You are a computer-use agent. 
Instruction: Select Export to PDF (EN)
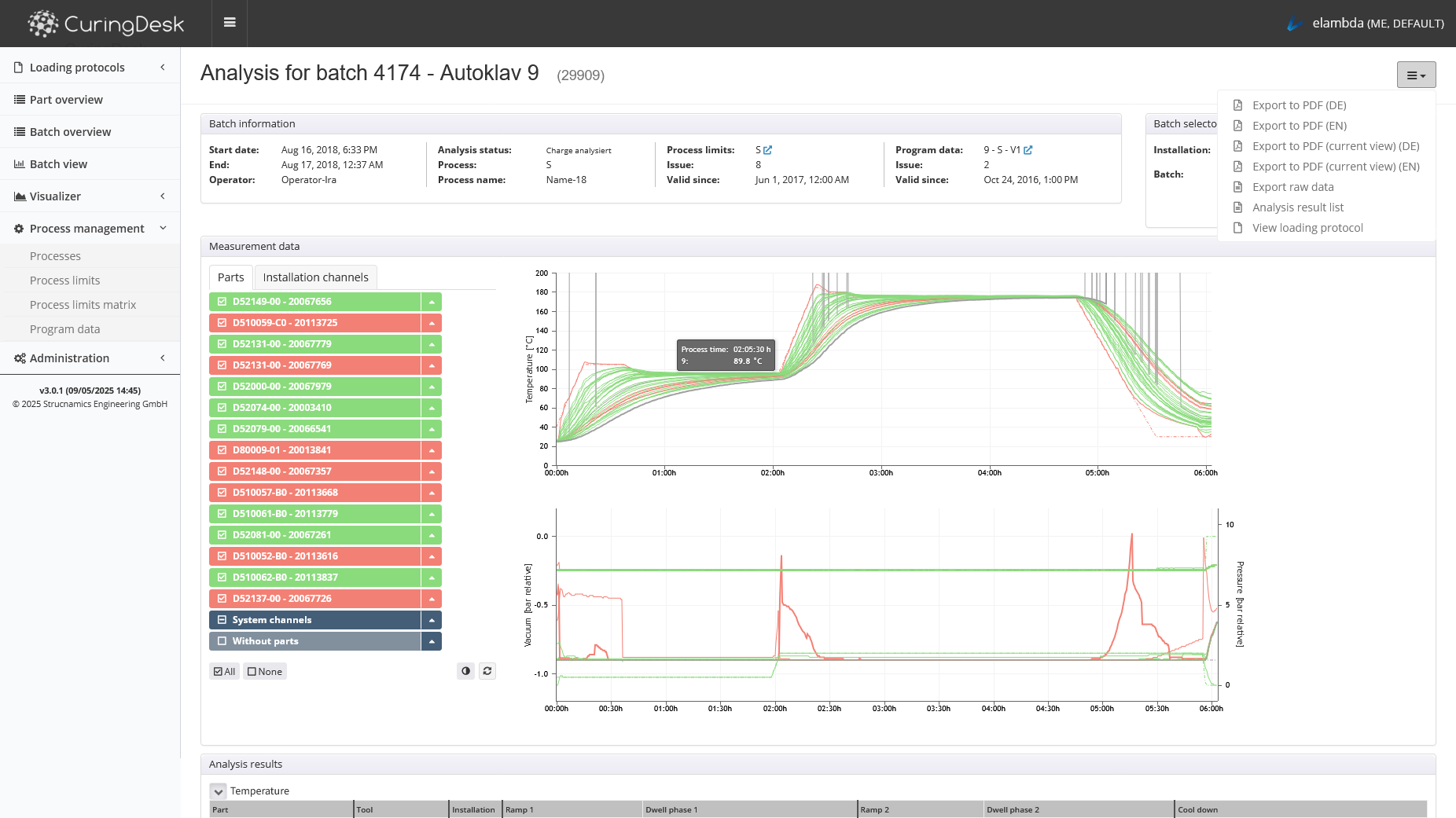coord(1299,126)
